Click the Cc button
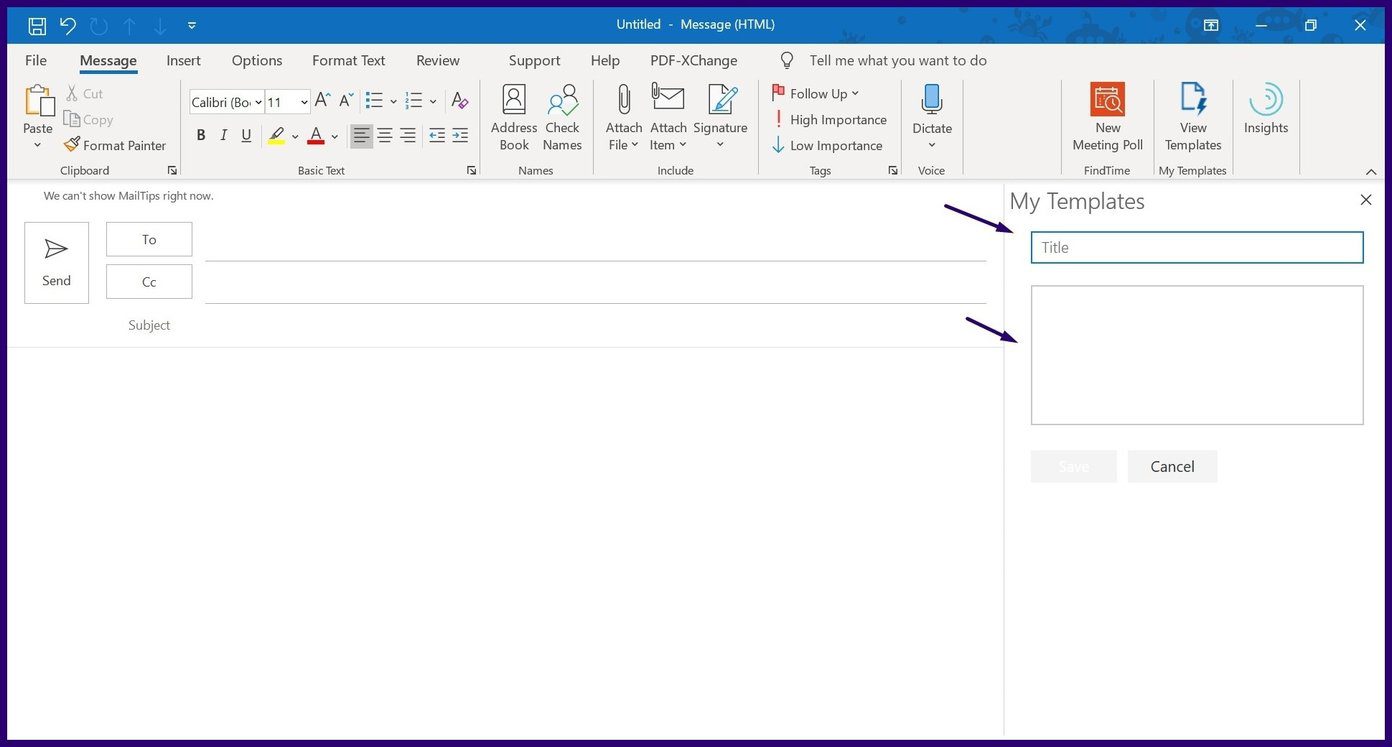1392x747 pixels. pos(149,282)
